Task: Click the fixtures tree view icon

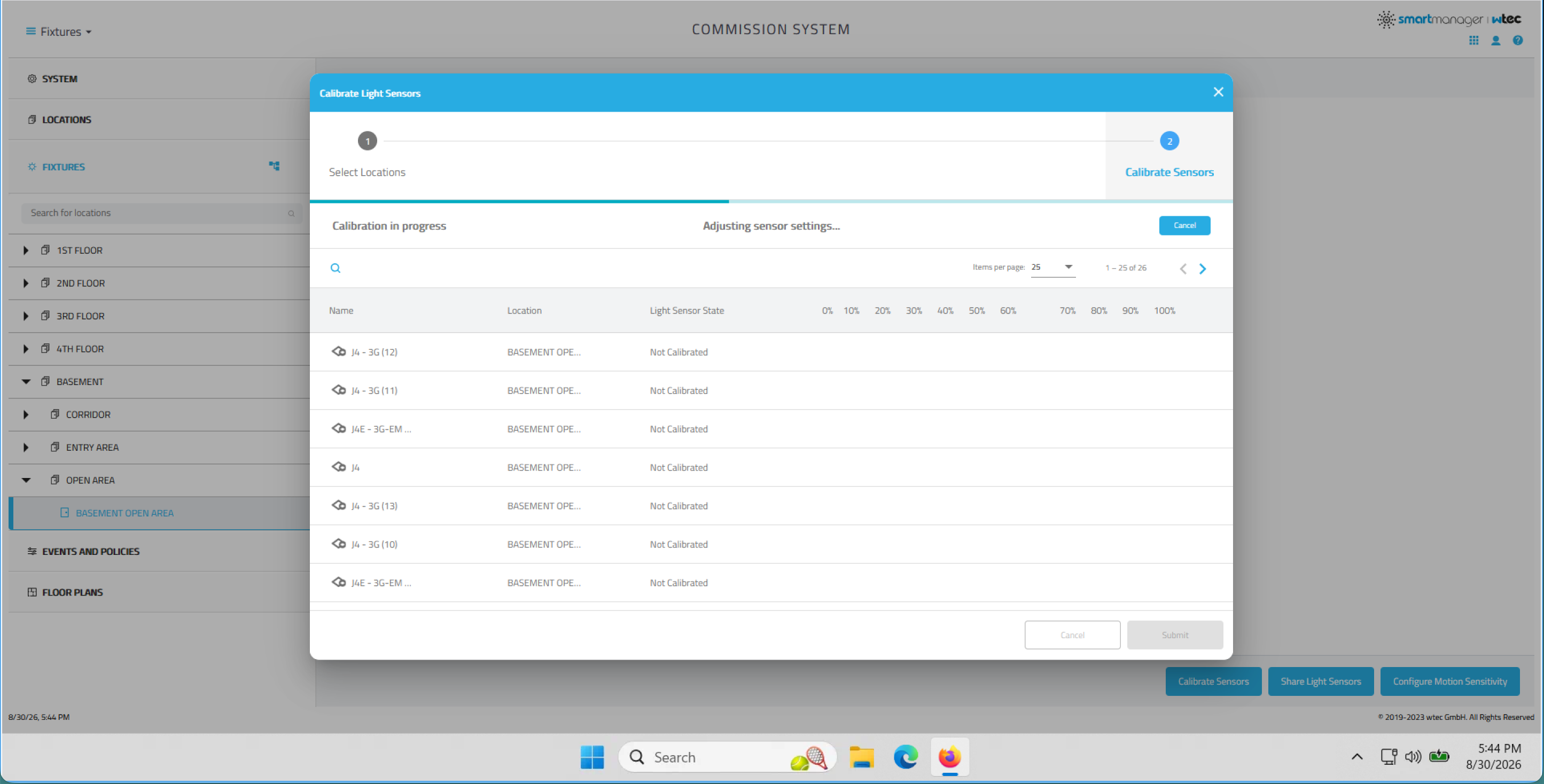Action: pos(274,166)
